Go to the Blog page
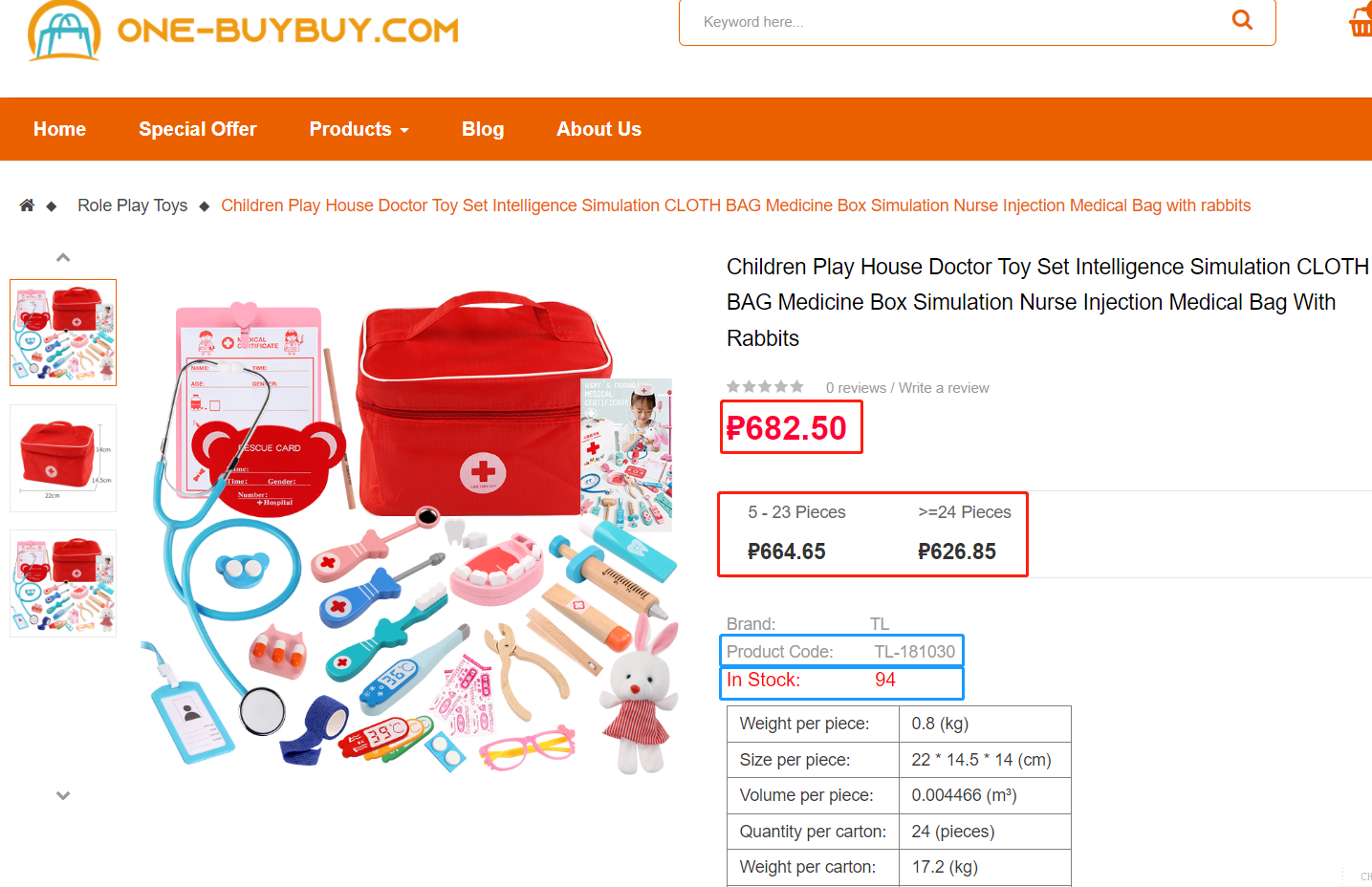Screen dimensions: 1372x887 coord(483,129)
